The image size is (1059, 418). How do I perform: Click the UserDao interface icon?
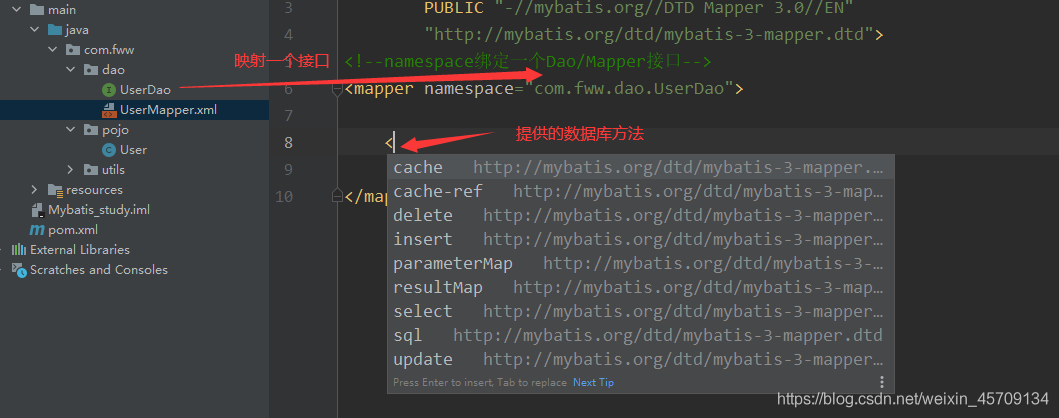coord(109,90)
